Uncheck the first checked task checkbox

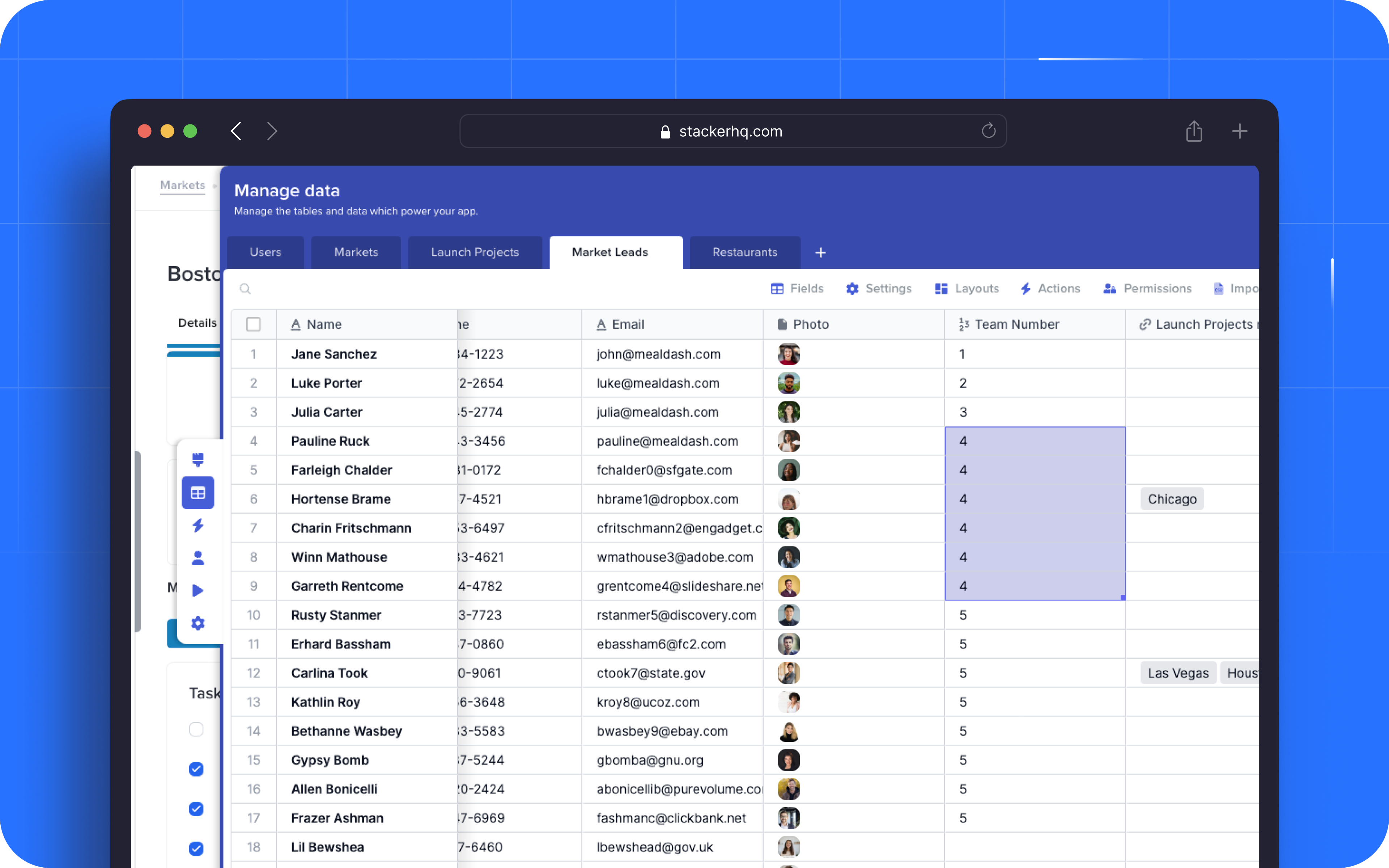click(x=196, y=769)
